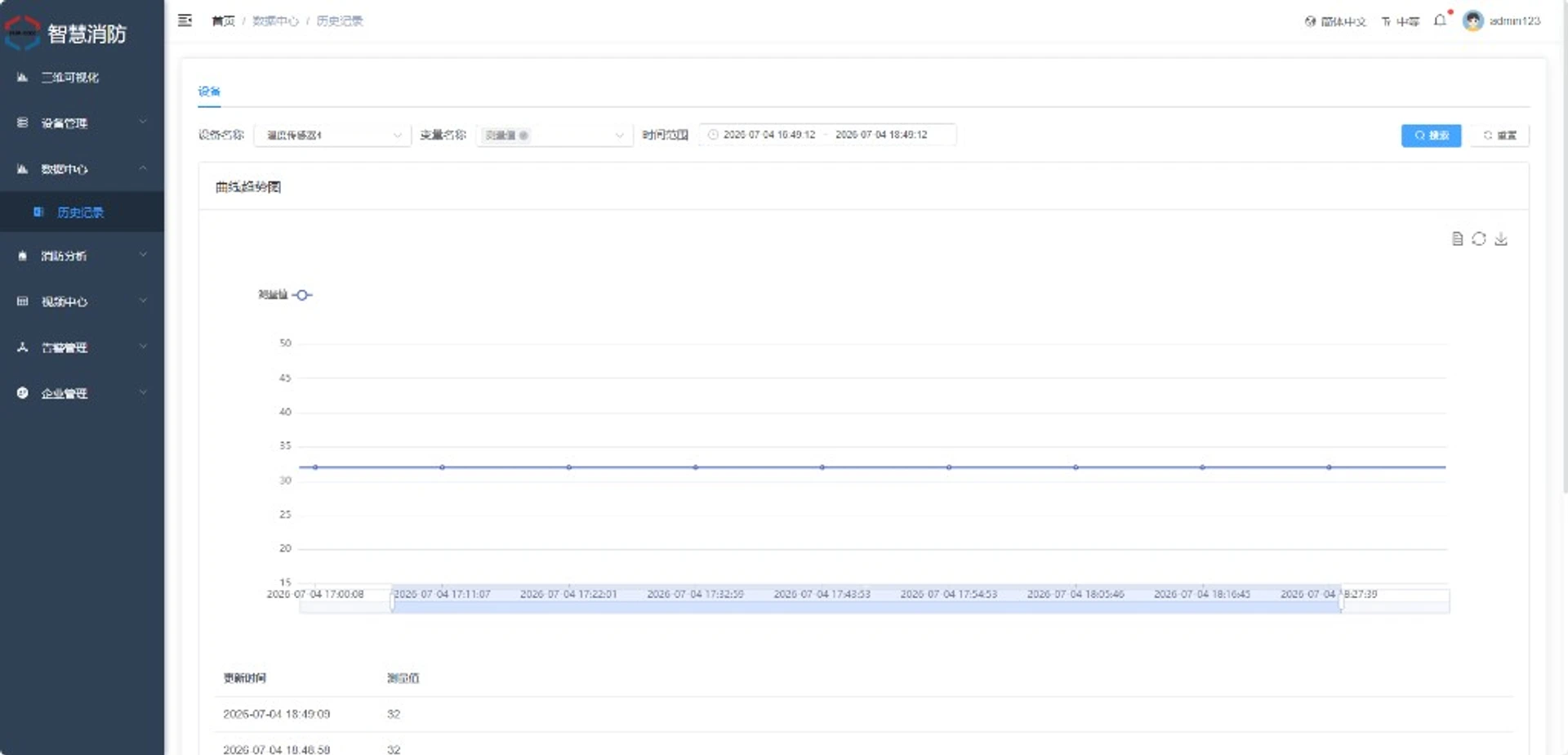Collapse the sidebar with the hamburger icon
Screen dimensions: 1568x755
click(x=185, y=20)
